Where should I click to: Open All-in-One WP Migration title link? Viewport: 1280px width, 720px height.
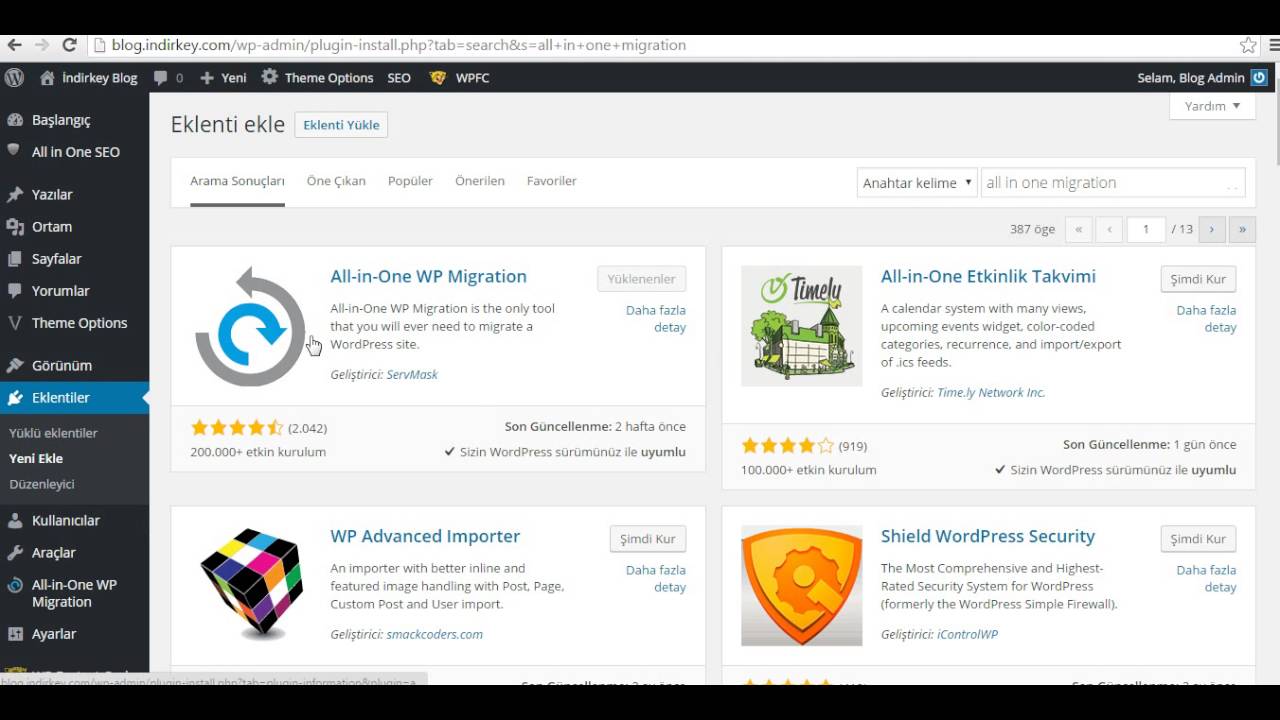(x=428, y=277)
